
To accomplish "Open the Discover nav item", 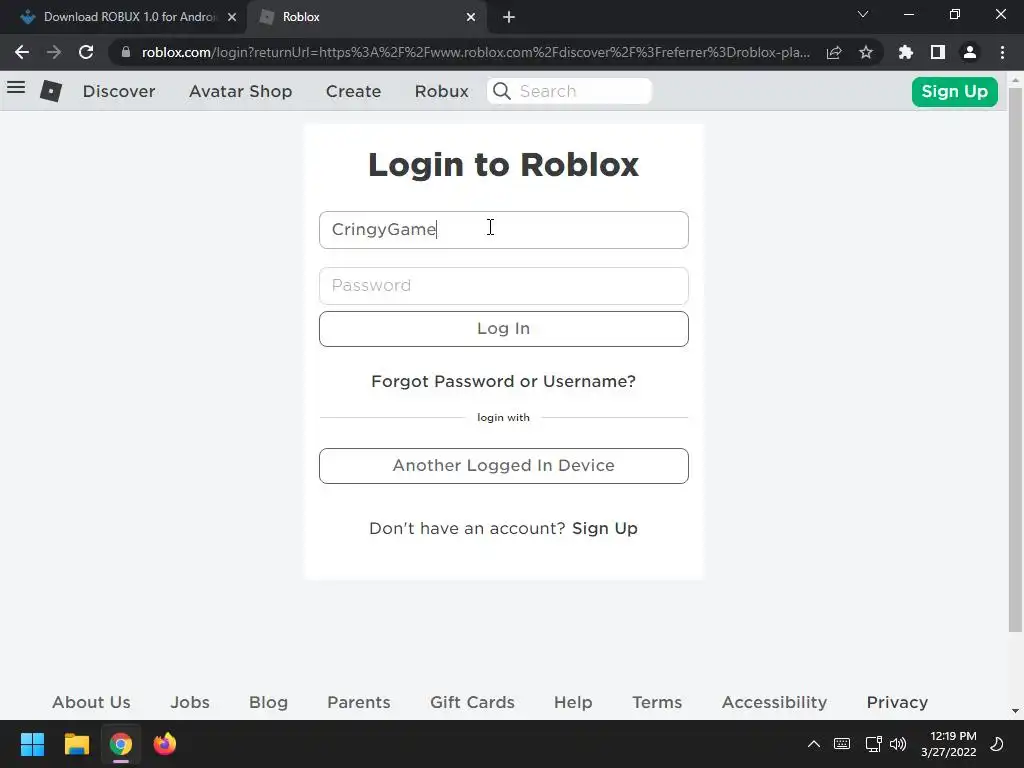I will coord(119,91).
